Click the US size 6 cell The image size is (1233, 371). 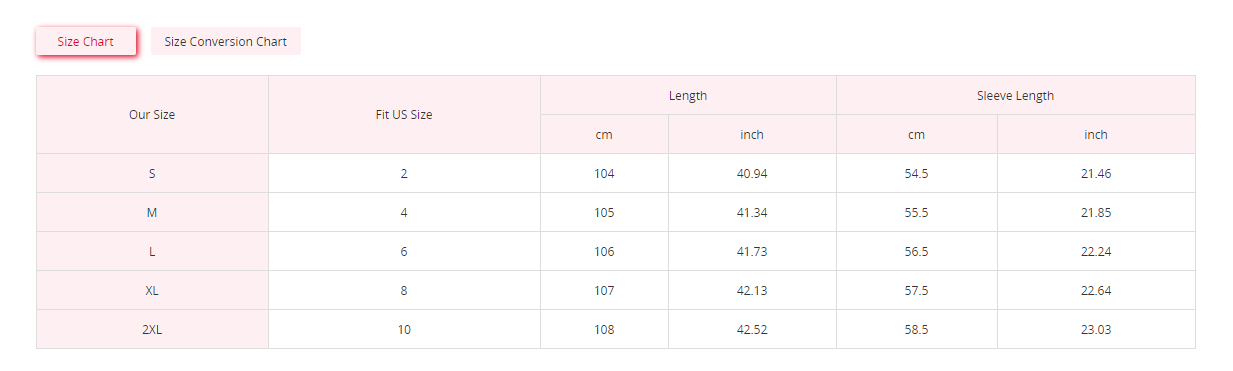tap(404, 251)
